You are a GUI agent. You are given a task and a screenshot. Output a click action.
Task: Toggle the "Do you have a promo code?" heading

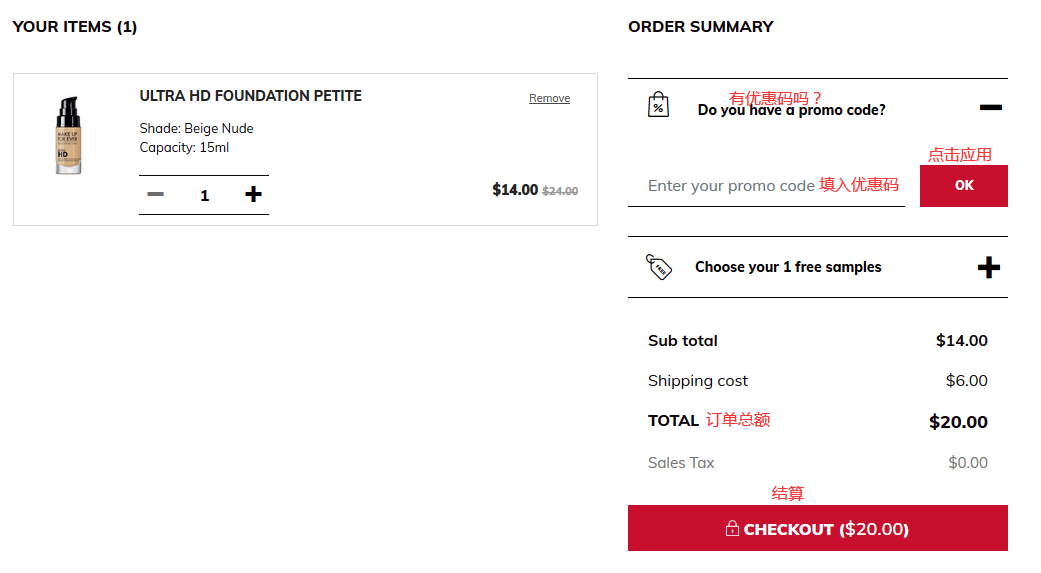(791, 110)
